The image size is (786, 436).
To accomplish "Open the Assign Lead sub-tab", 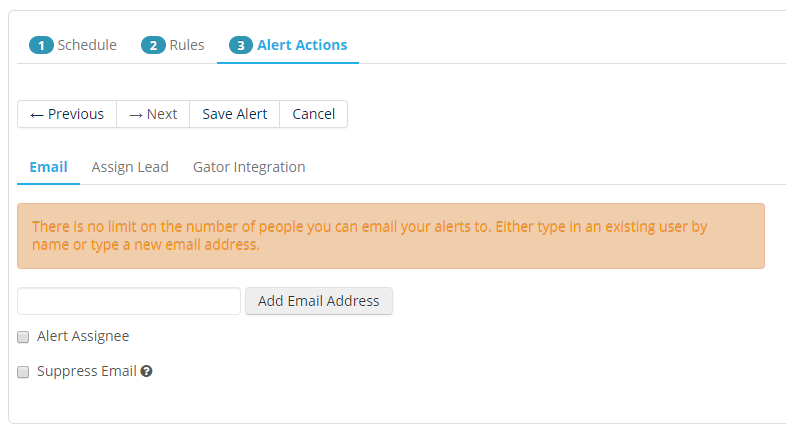I will pyautogui.click(x=130, y=167).
